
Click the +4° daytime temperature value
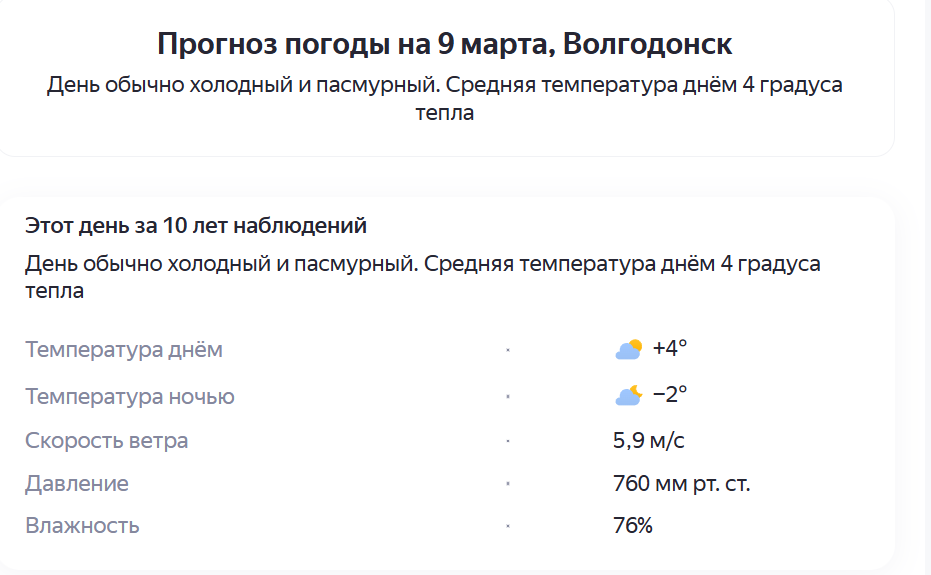click(670, 349)
